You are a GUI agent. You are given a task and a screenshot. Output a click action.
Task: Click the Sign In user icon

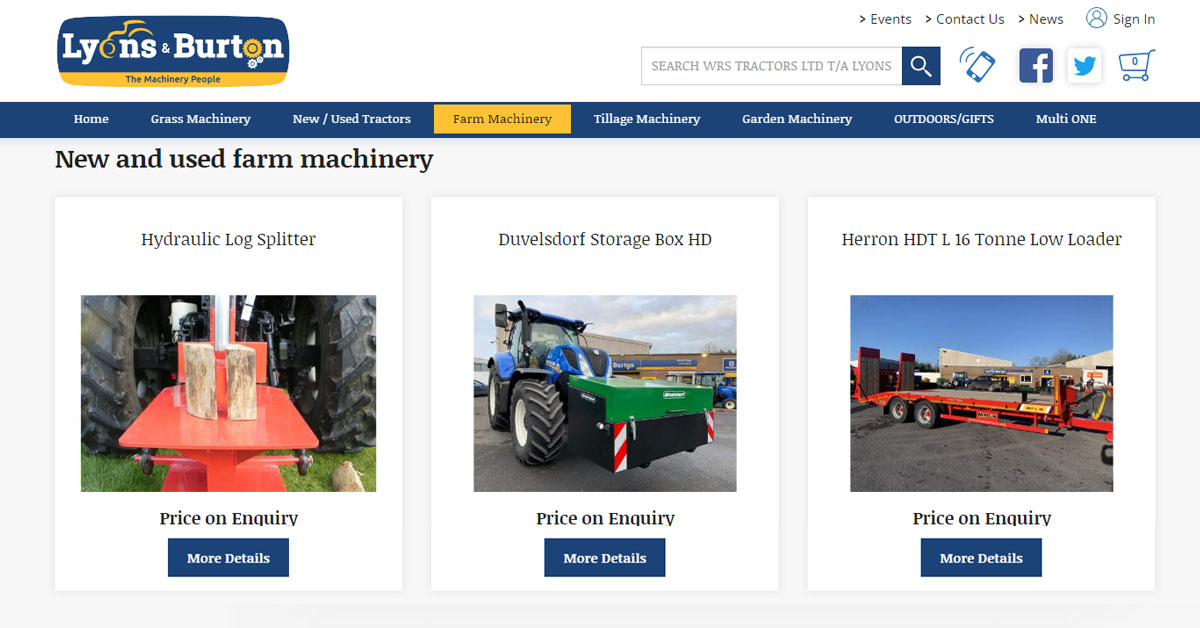[1096, 18]
